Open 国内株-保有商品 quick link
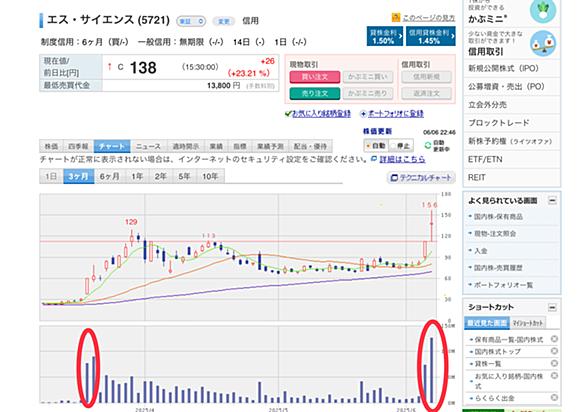Image resolution: width=586 pixels, height=412 pixels. click(498, 216)
